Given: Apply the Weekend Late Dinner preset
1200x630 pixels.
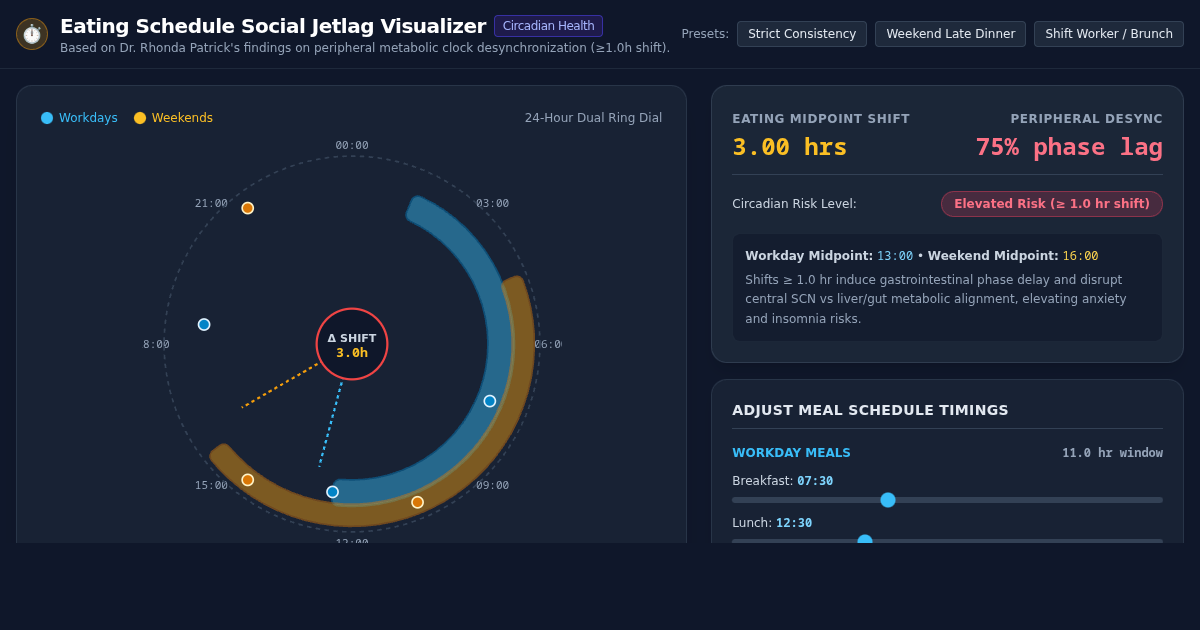Looking at the screenshot, I should (x=950, y=34).
